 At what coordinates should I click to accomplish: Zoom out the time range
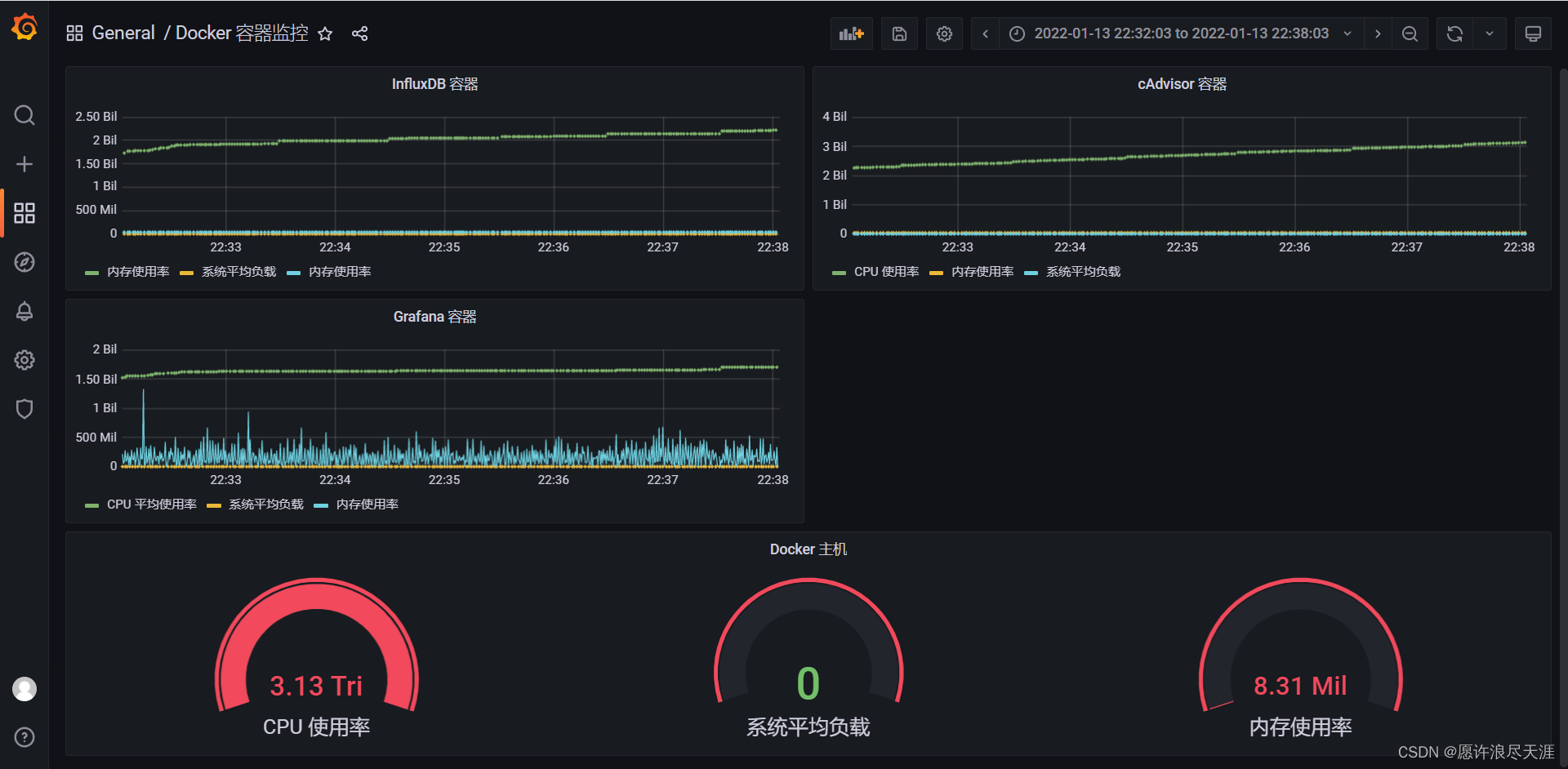1410,33
